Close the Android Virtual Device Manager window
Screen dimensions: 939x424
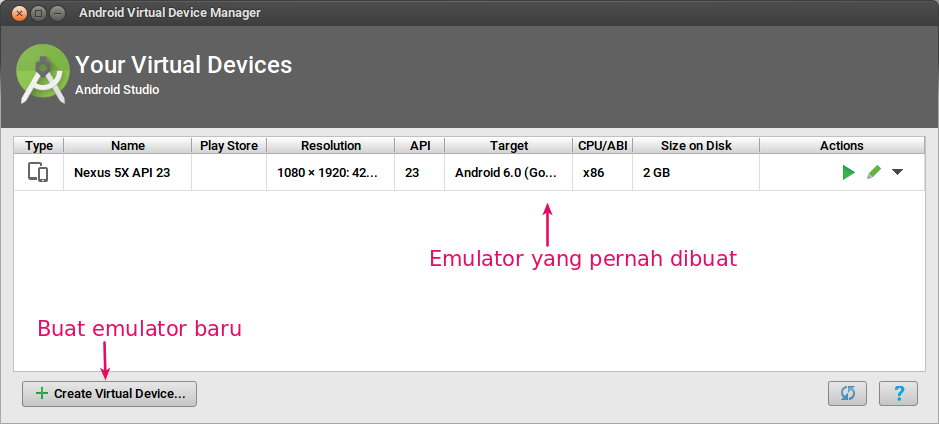tap(19, 13)
